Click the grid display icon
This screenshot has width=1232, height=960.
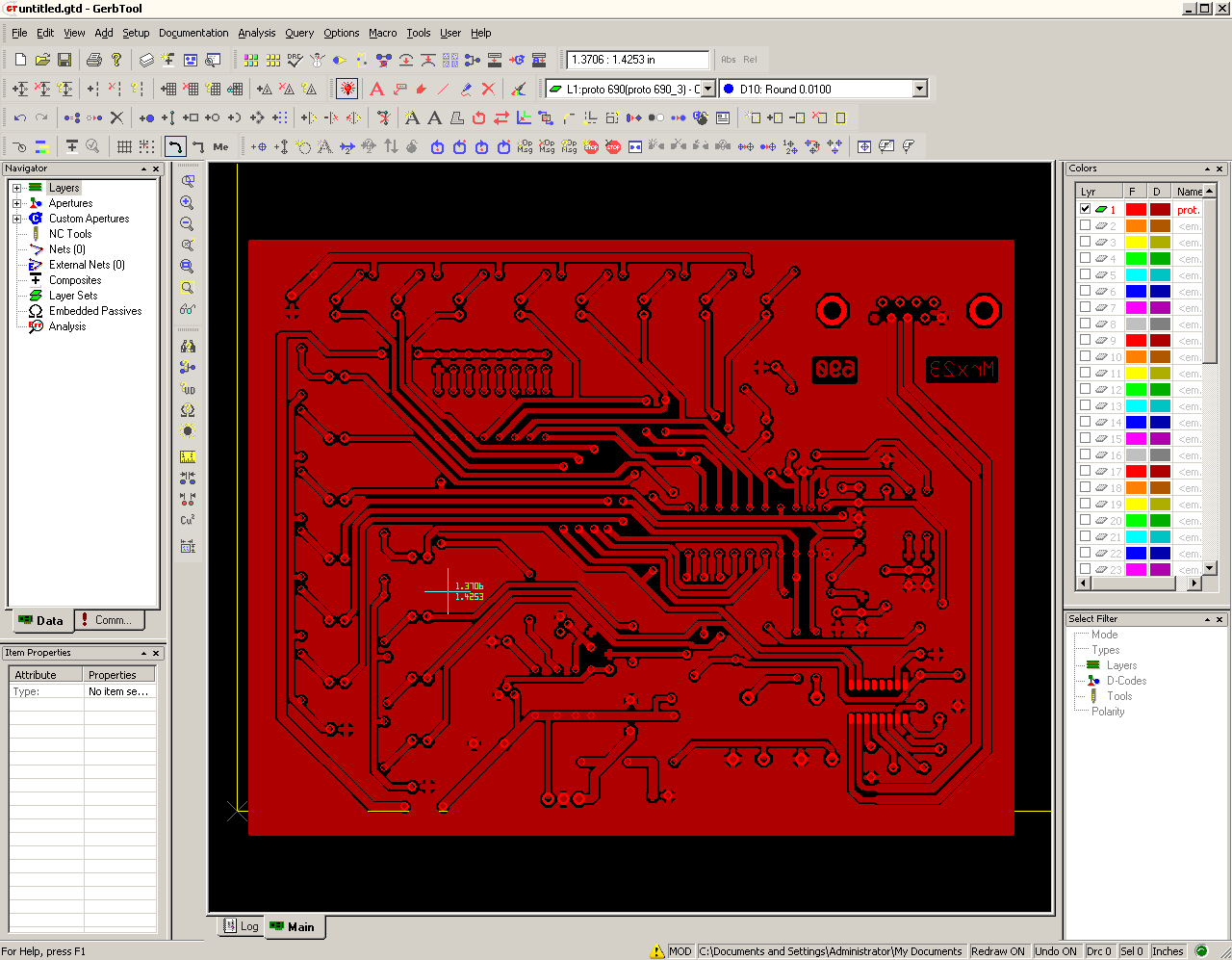click(x=124, y=146)
